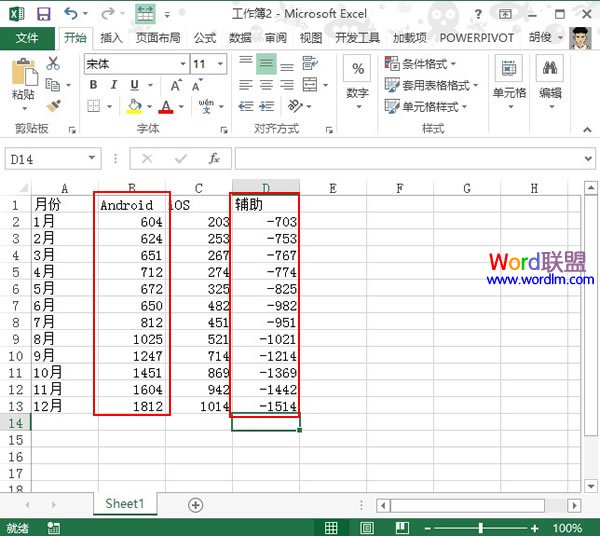This screenshot has width=600, height=536.
Task: Open the font size dropdown
Action: point(220,64)
